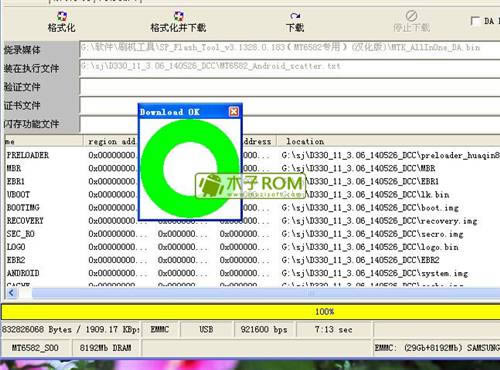
Task: Click the 装在执行文件 scatter loading button
Action: [x=40, y=69]
